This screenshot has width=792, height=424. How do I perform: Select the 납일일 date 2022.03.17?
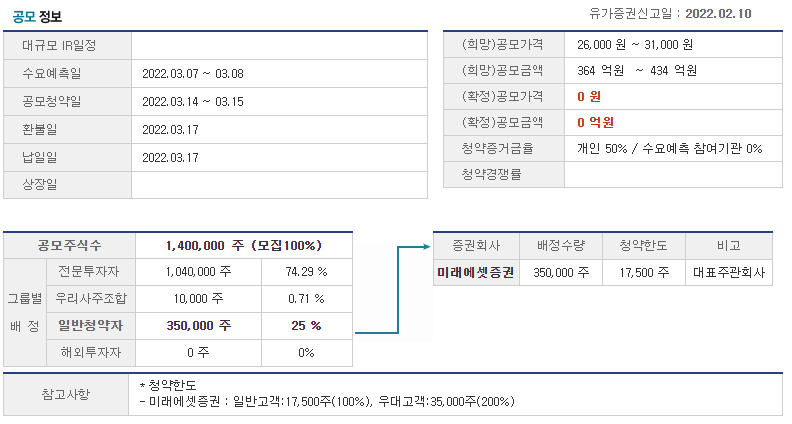point(170,158)
